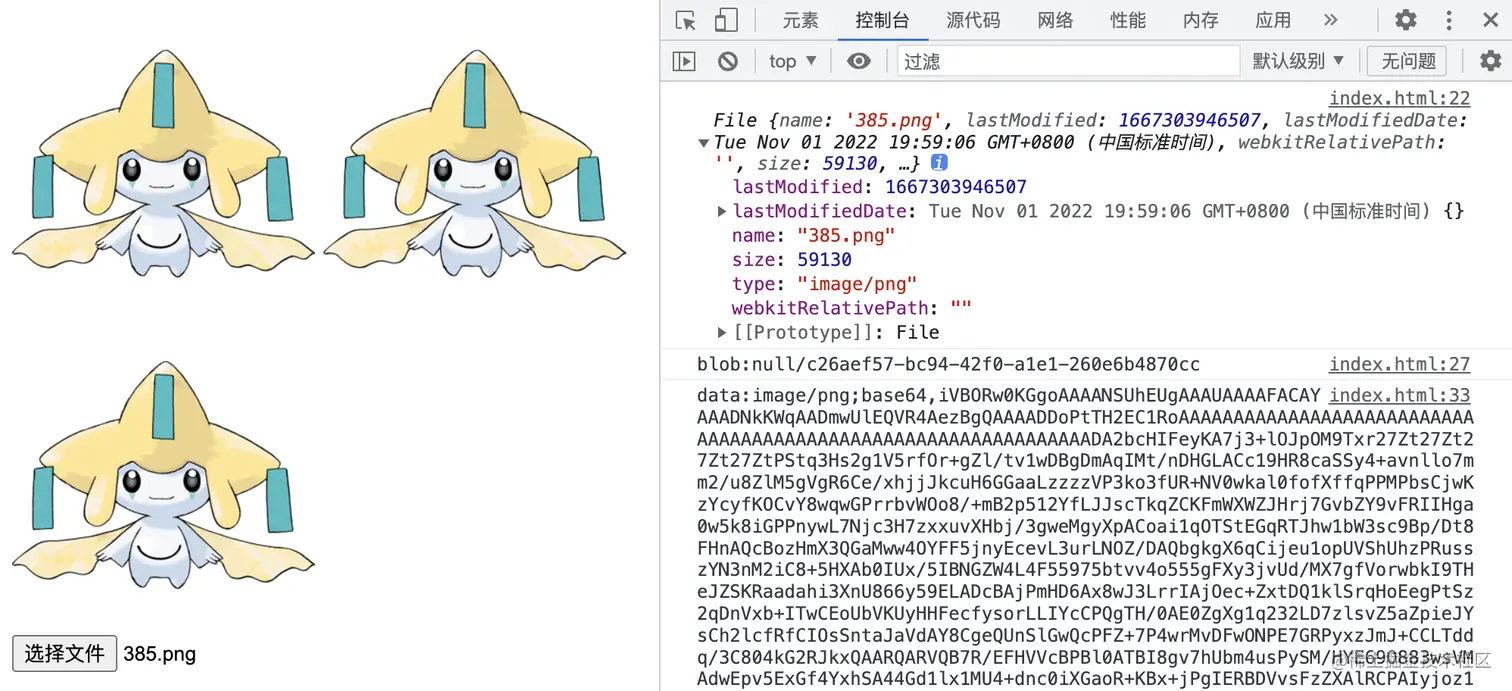Expand the [[Prototype]]: File entry
Image resolution: width=1512 pixels, height=691 pixels.
pyautogui.click(x=723, y=332)
